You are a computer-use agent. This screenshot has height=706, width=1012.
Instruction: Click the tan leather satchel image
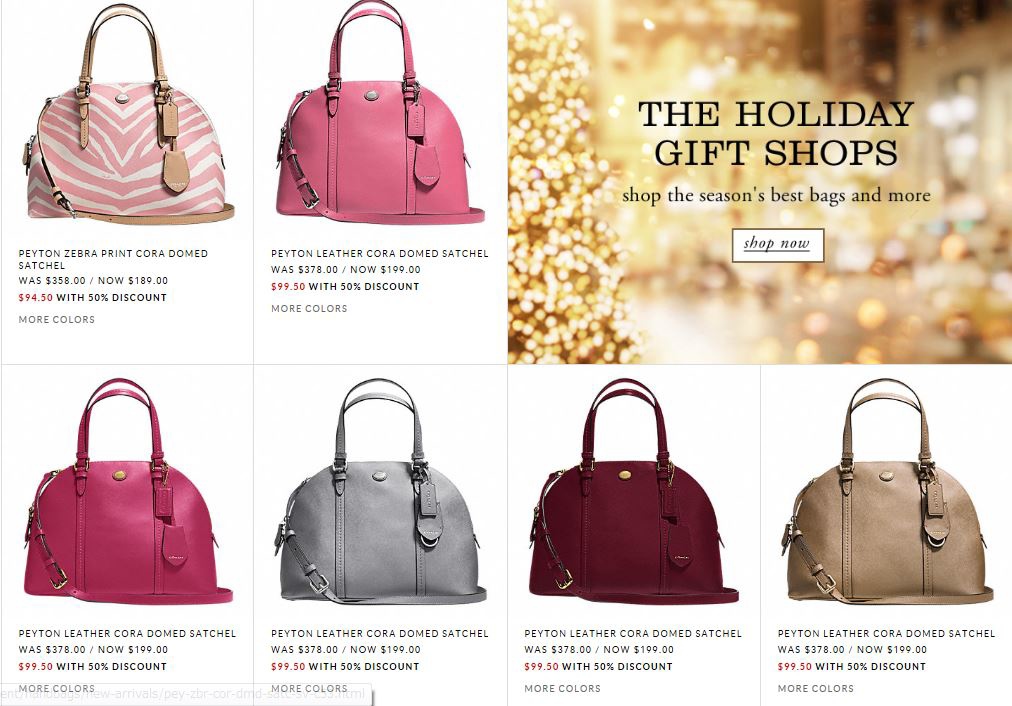coord(887,490)
